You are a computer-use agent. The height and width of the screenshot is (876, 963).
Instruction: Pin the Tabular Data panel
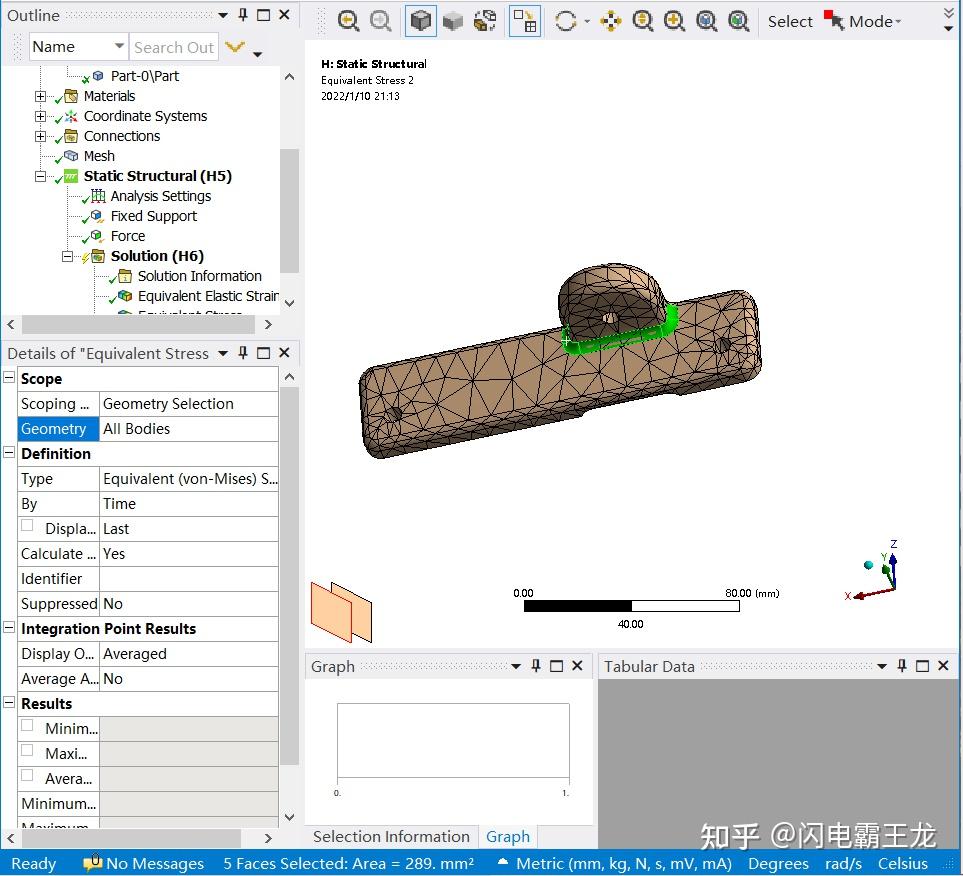pos(902,666)
